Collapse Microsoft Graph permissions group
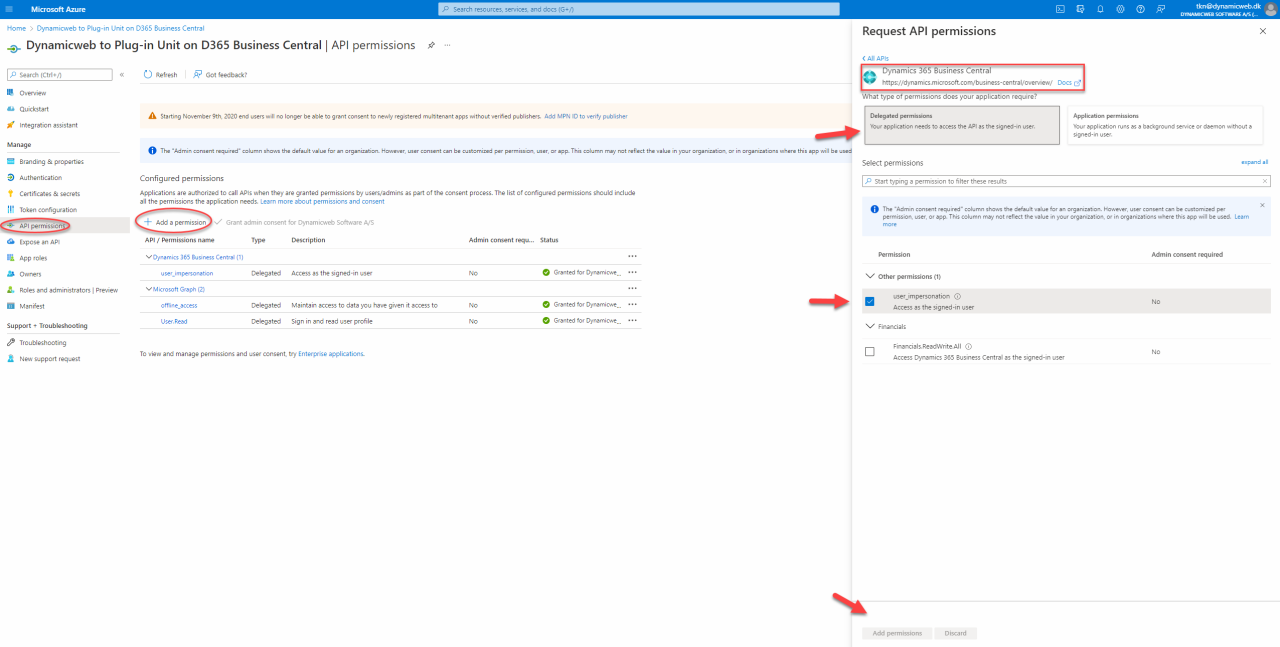This screenshot has width=1280, height=647. 148,289
